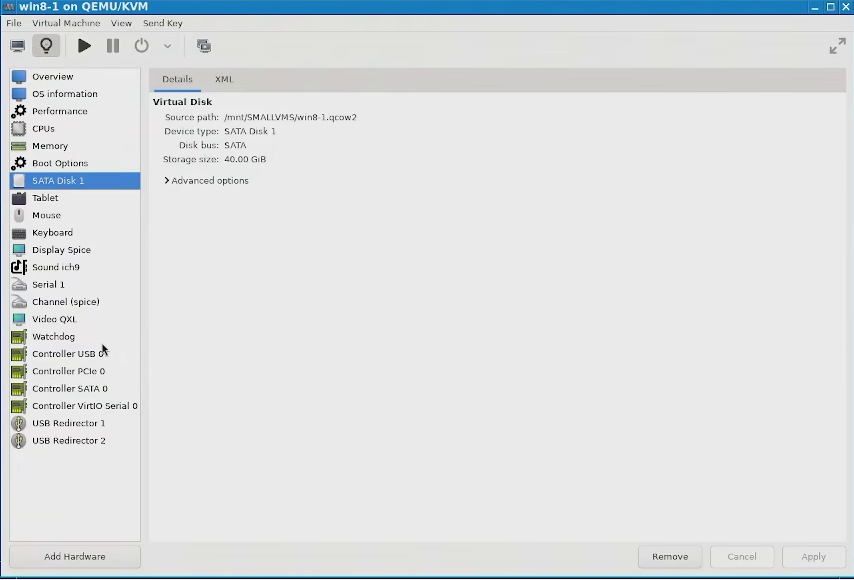Select Controller SATA 0 entry

click(75, 389)
